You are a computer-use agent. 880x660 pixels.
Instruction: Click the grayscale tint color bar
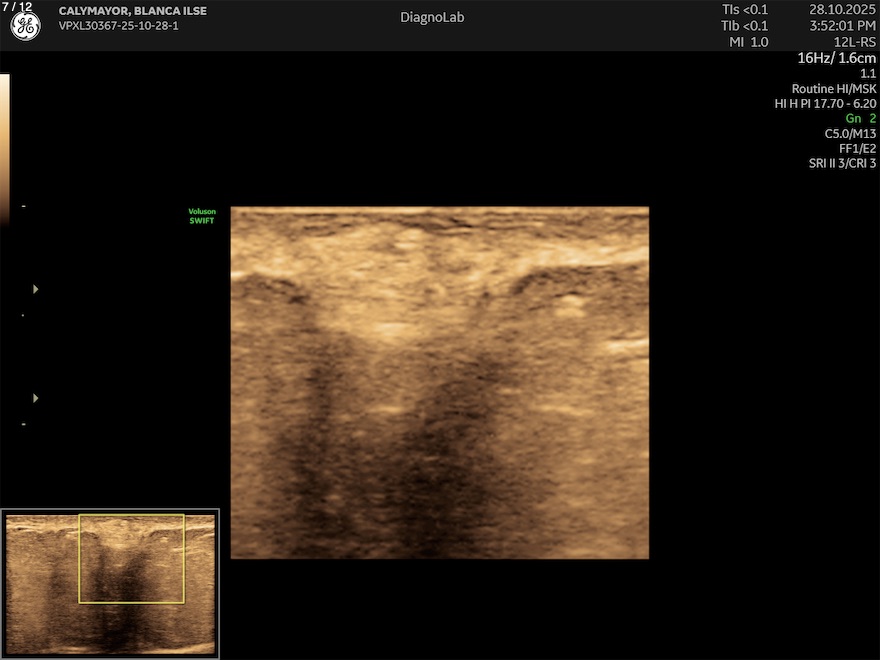[x=4, y=140]
